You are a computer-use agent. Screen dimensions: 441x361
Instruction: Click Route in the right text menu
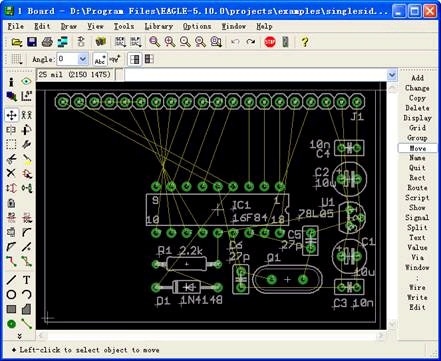click(x=417, y=188)
